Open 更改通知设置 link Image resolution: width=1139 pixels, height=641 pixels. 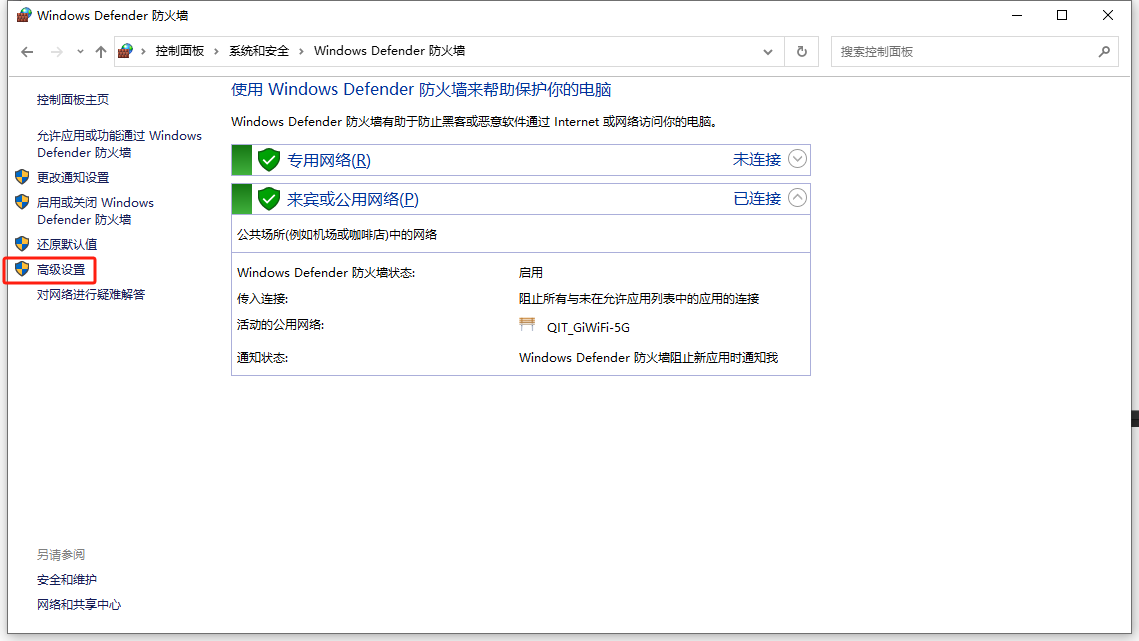73,177
